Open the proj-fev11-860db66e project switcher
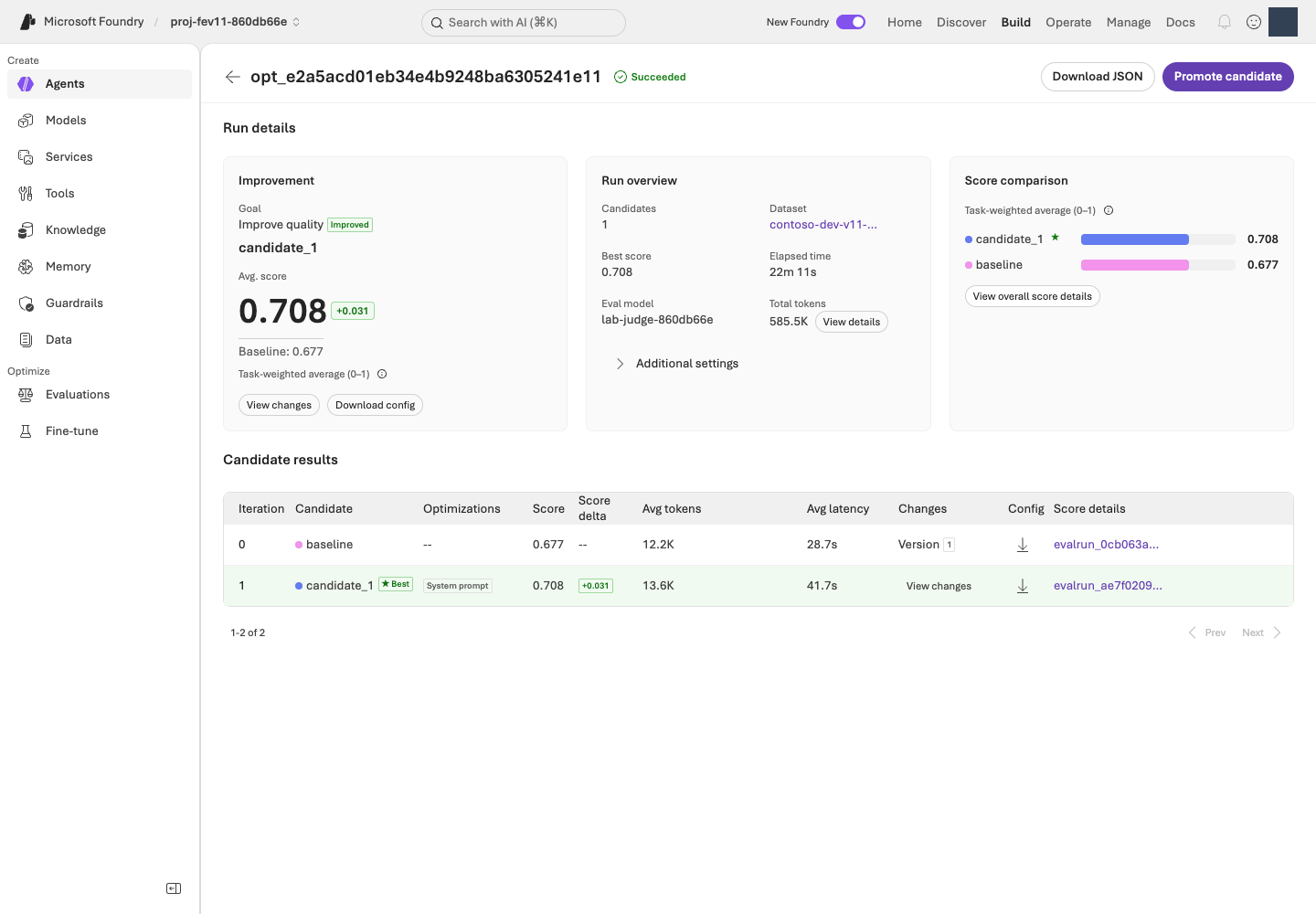The width and height of the screenshot is (1316, 914). (x=235, y=22)
